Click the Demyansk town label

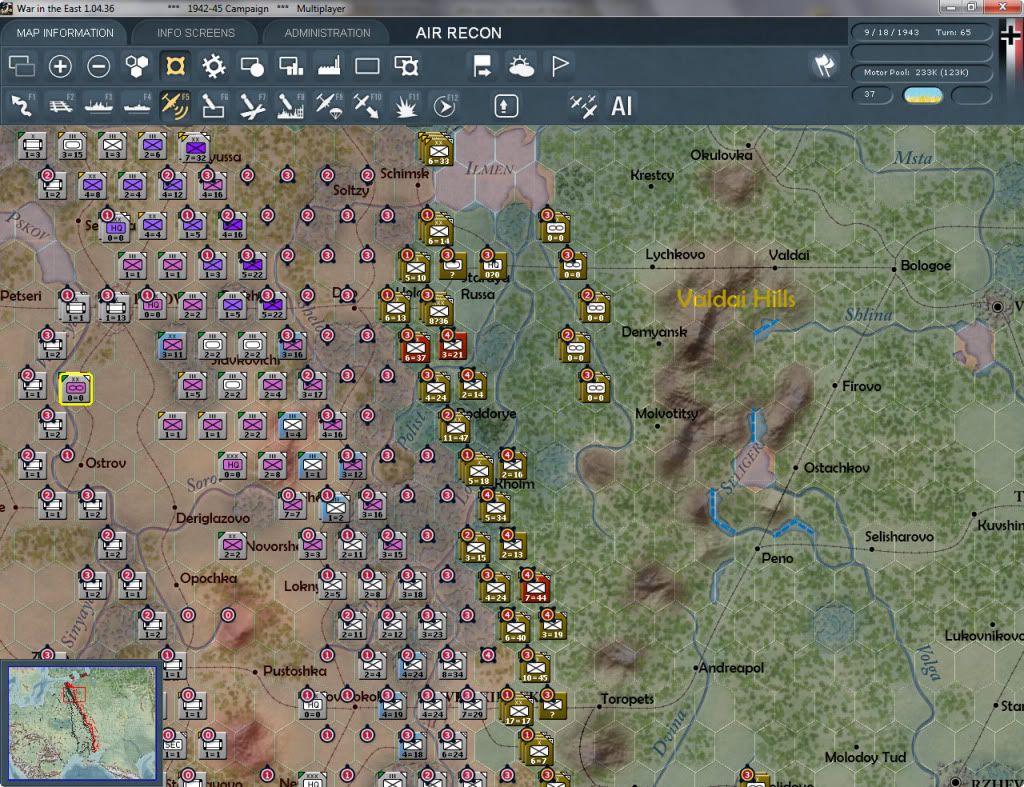[654, 332]
